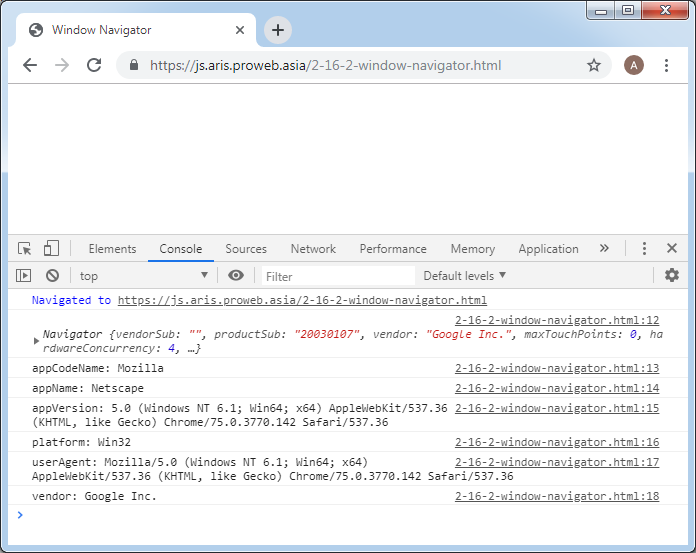Show the console sidebar
The height and width of the screenshot is (553, 696).
click(24, 276)
